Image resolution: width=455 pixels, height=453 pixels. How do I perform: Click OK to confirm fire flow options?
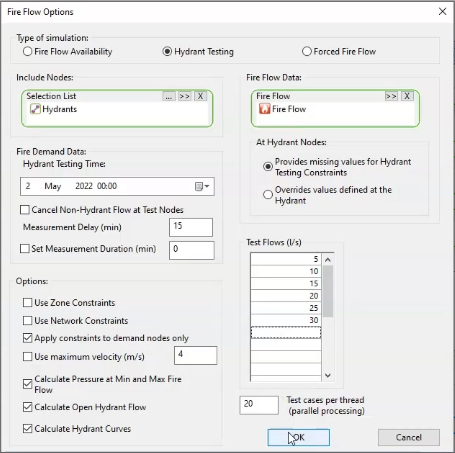click(x=298, y=437)
